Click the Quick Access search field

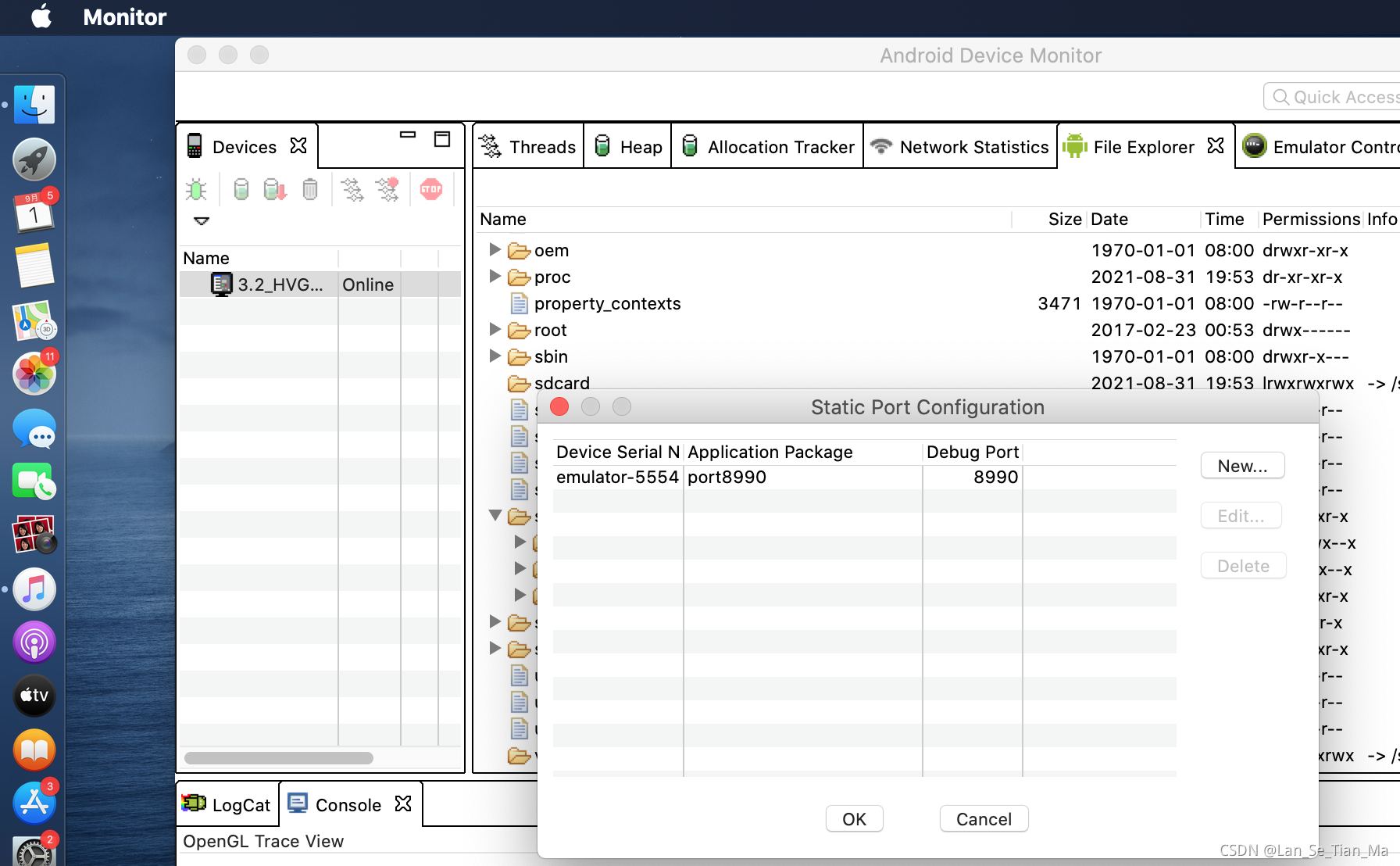coord(1333,97)
